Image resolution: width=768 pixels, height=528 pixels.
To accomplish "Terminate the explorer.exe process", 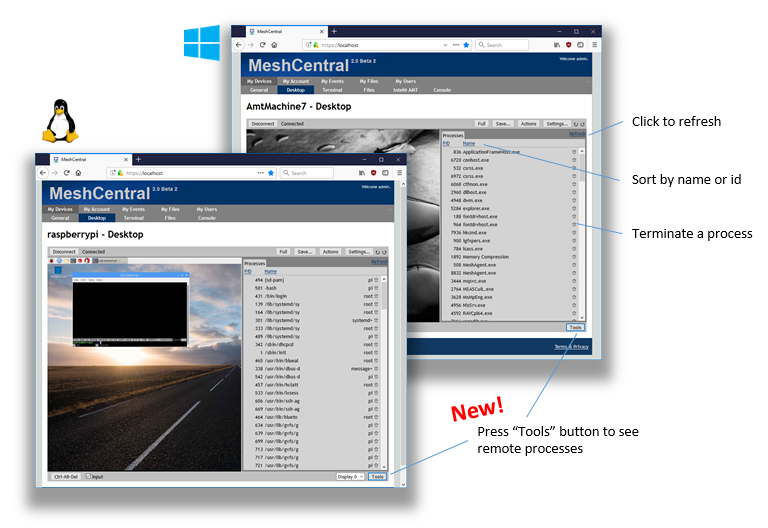I will pos(574,208).
